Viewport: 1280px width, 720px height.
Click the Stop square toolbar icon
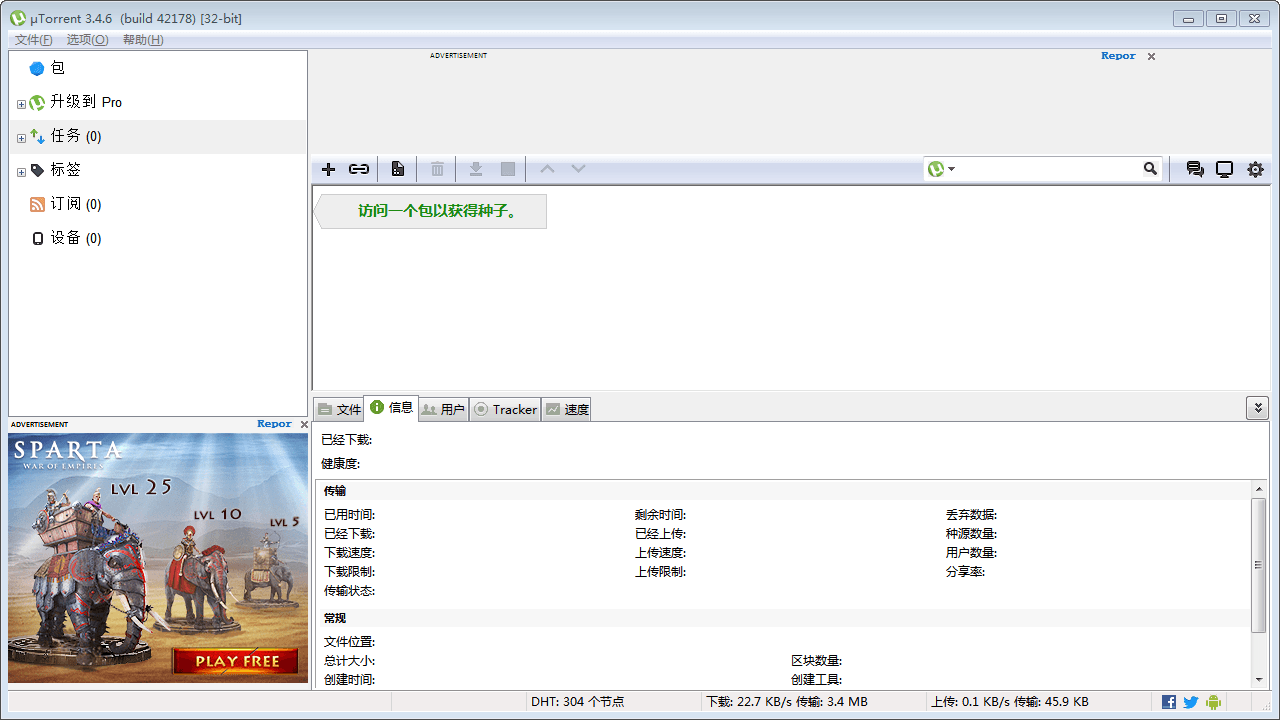tap(508, 169)
